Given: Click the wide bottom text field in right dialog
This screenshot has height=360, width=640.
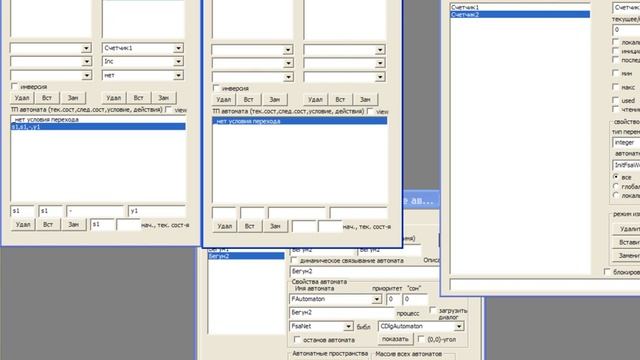Looking at the screenshot, I should (545, 284).
